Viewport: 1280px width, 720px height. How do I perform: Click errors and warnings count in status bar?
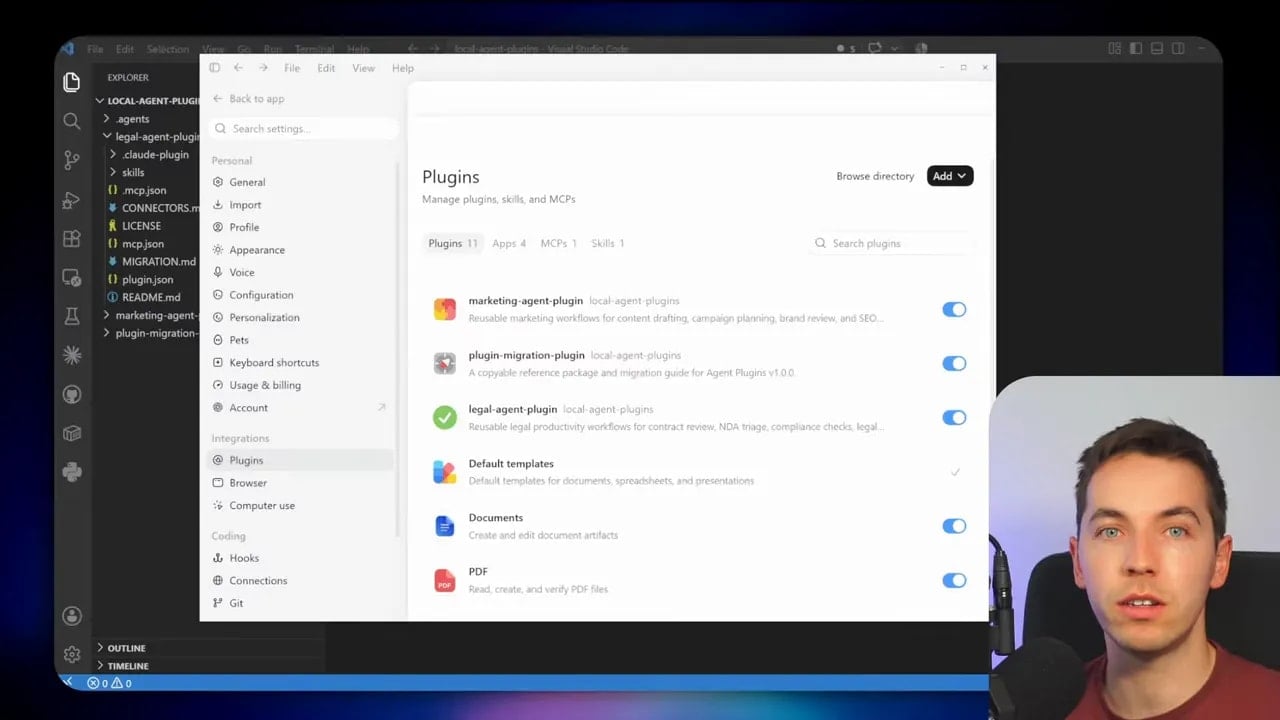click(110, 683)
